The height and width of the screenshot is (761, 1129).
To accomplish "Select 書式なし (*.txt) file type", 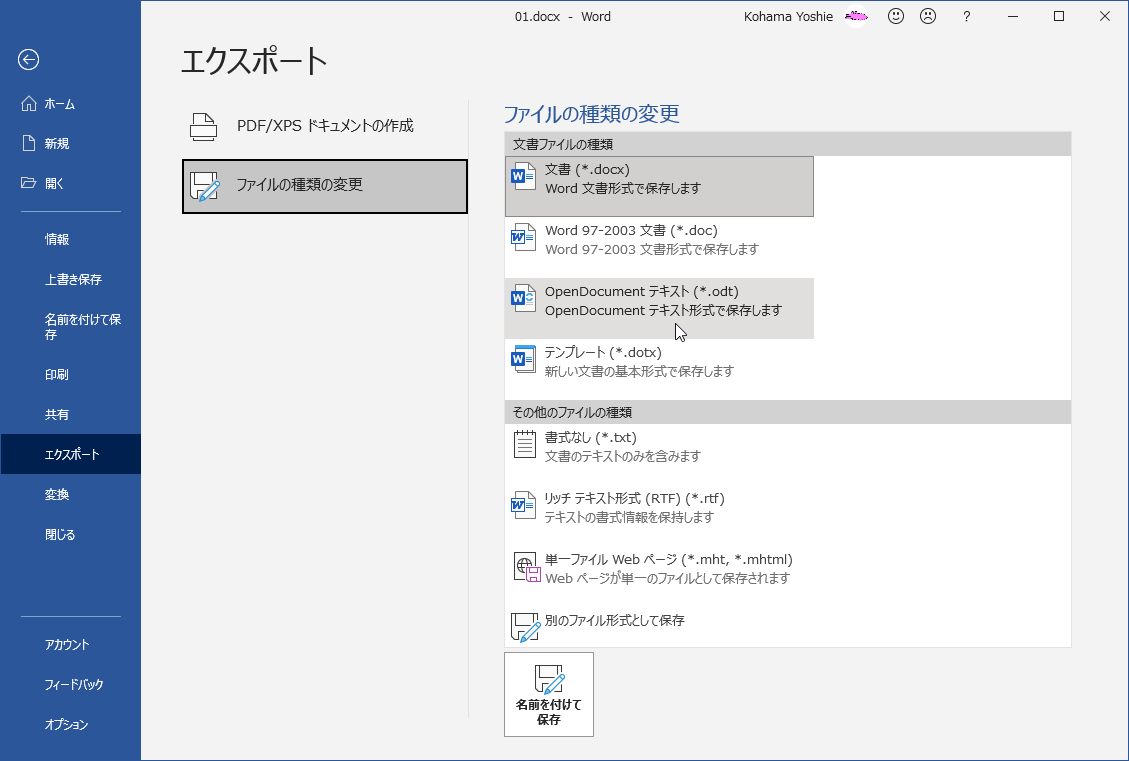I will pyautogui.click(x=660, y=454).
